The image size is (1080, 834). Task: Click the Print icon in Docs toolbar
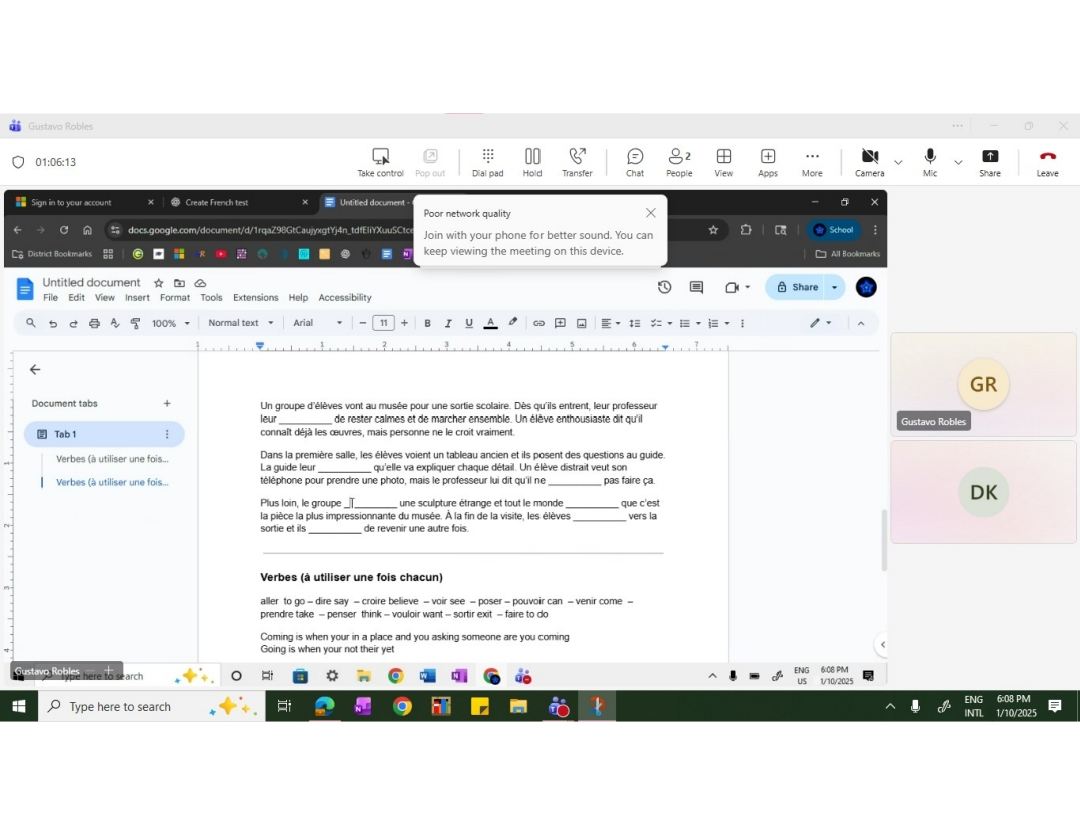click(94, 323)
